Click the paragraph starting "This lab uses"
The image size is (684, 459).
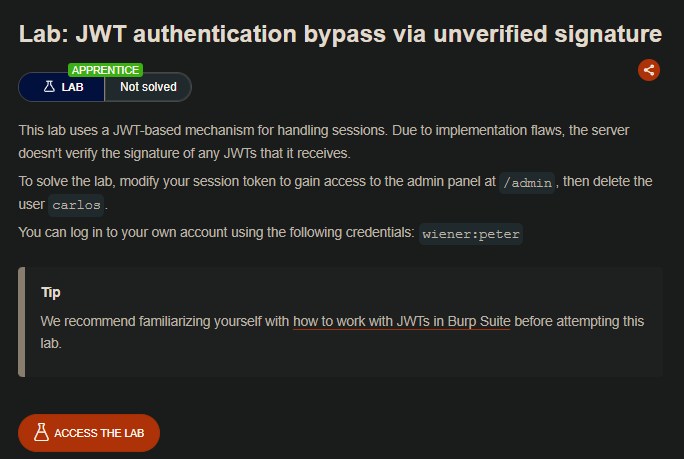pyautogui.click(x=300, y=131)
